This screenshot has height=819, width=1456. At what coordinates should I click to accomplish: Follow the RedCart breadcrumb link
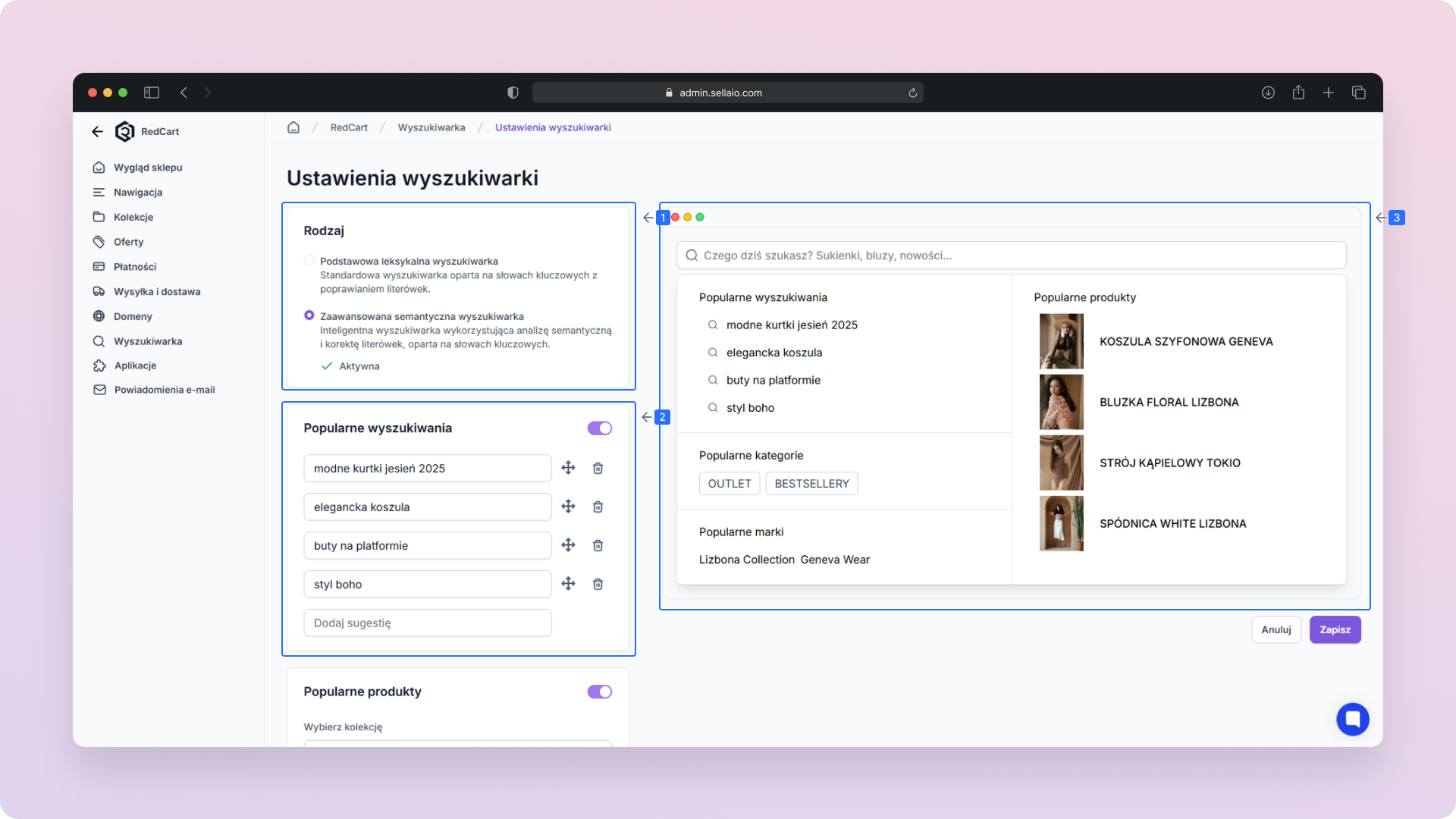[x=349, y=127]
